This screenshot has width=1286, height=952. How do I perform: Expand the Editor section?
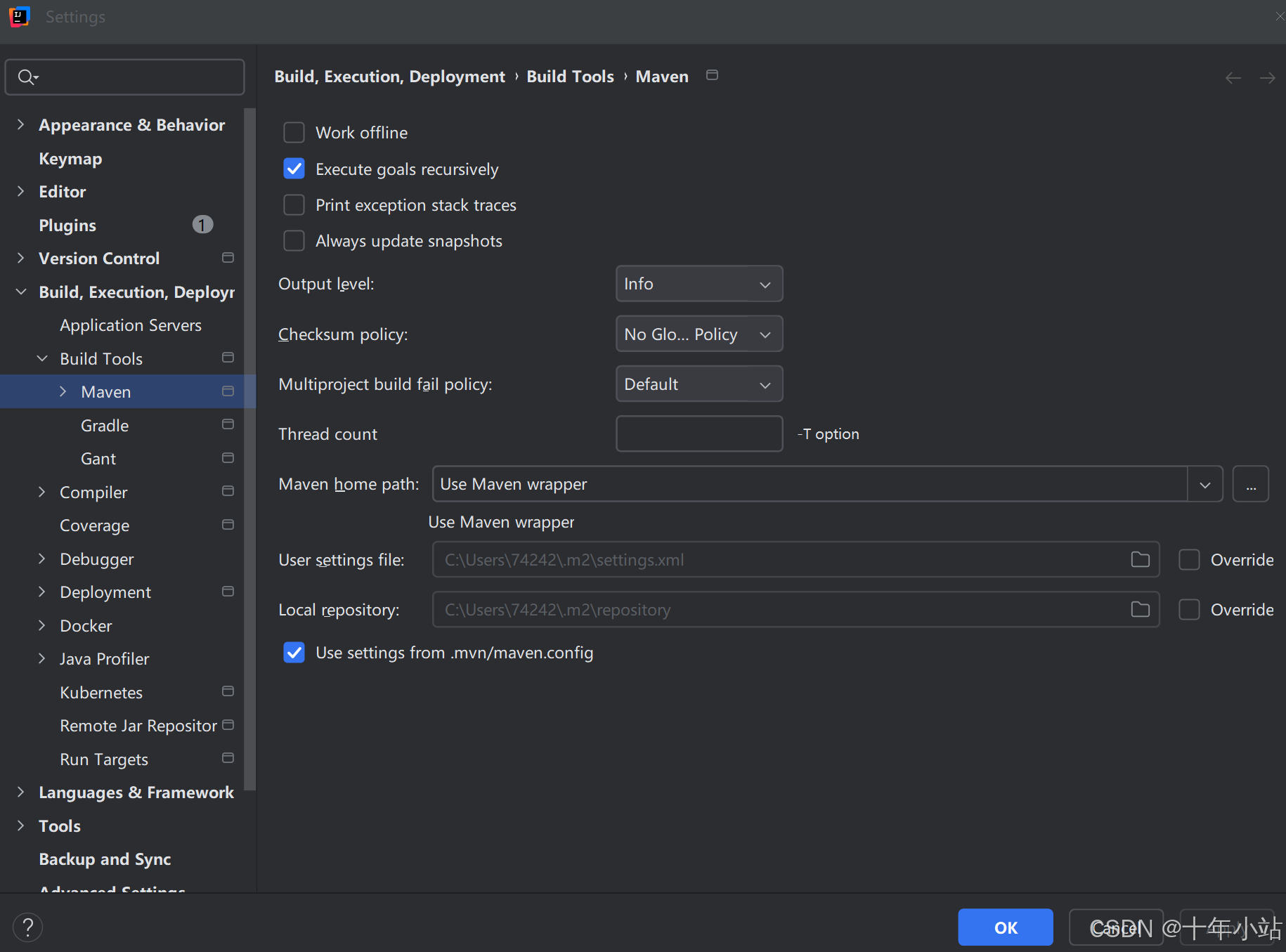tap(21, 191)
